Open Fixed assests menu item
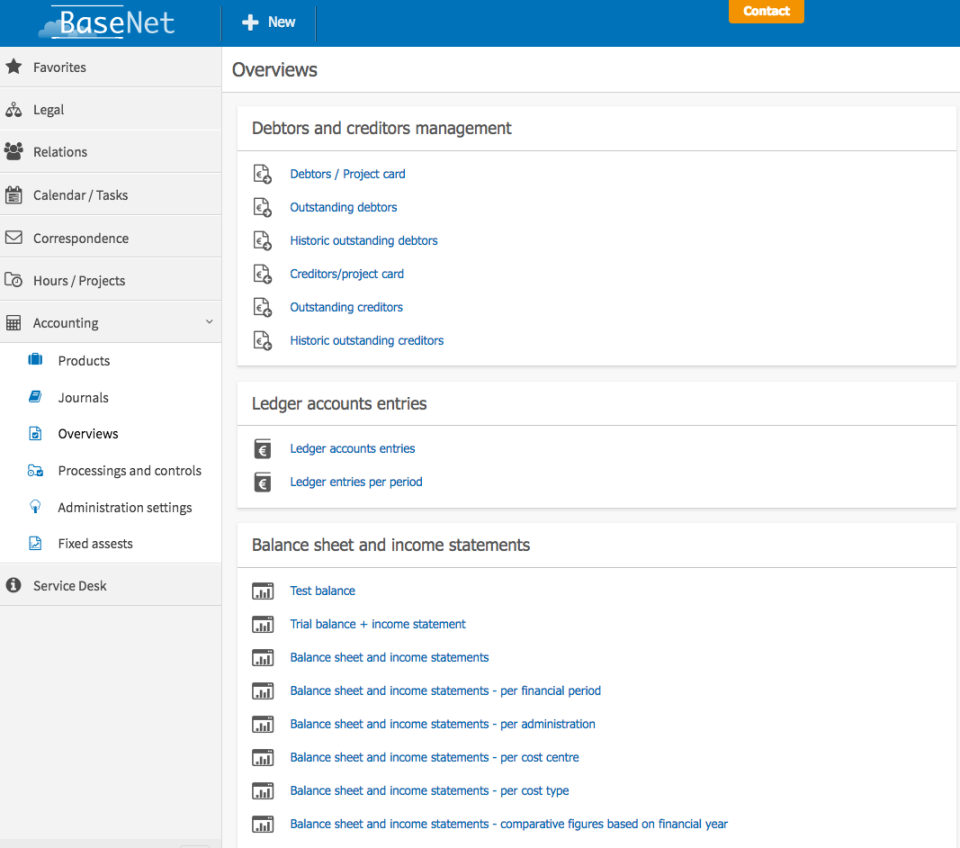The width and height of the screenshot is (960, 848). [95, 544]
